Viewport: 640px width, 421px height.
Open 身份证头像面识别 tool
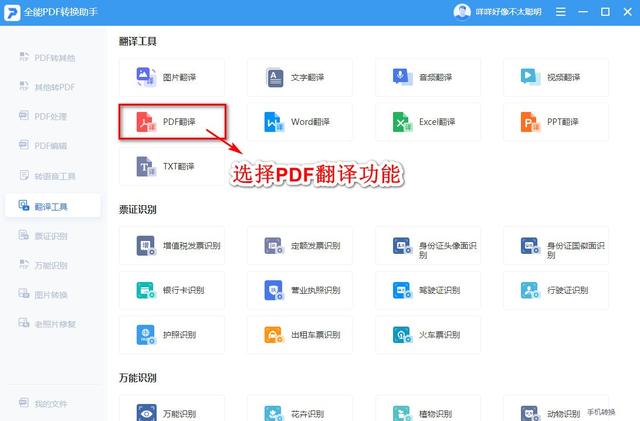pyautogui.click(x=428, y=246)
